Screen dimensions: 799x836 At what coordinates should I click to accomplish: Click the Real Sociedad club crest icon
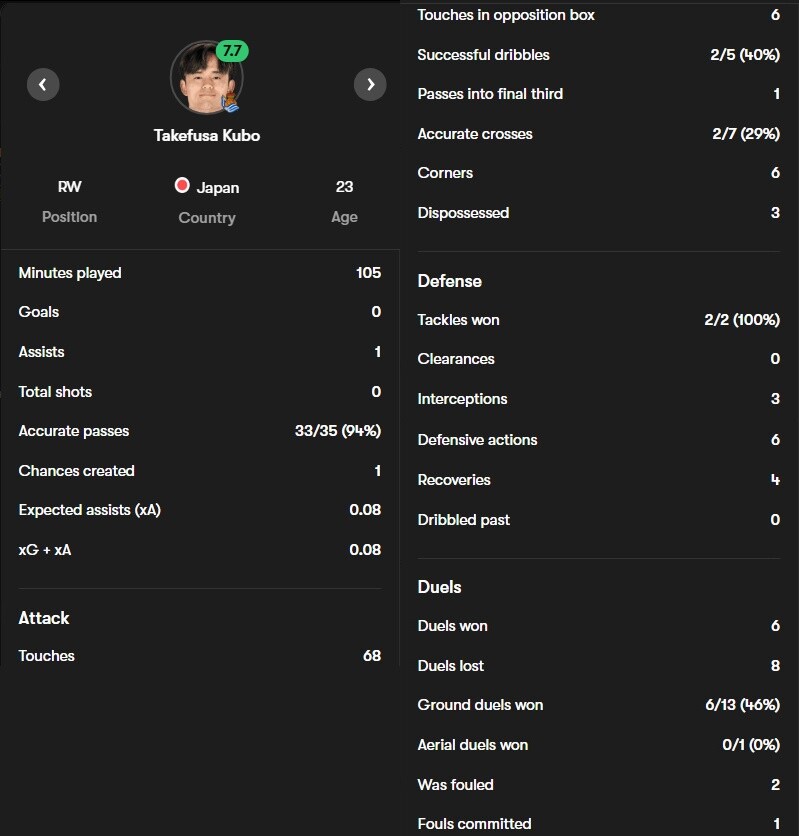[230, 101]
